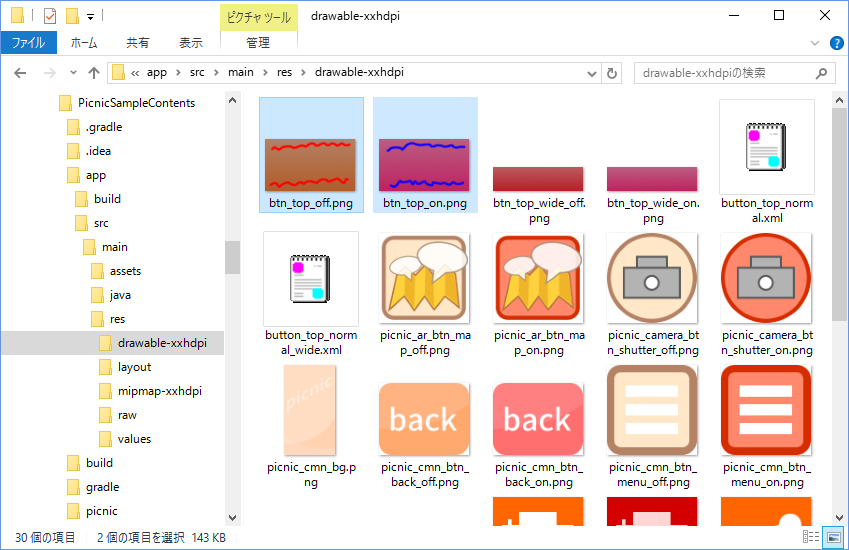Click 'app' in the address breadcrumb
The width and height of the screenshot is (849, 550).
click(157, 73)
